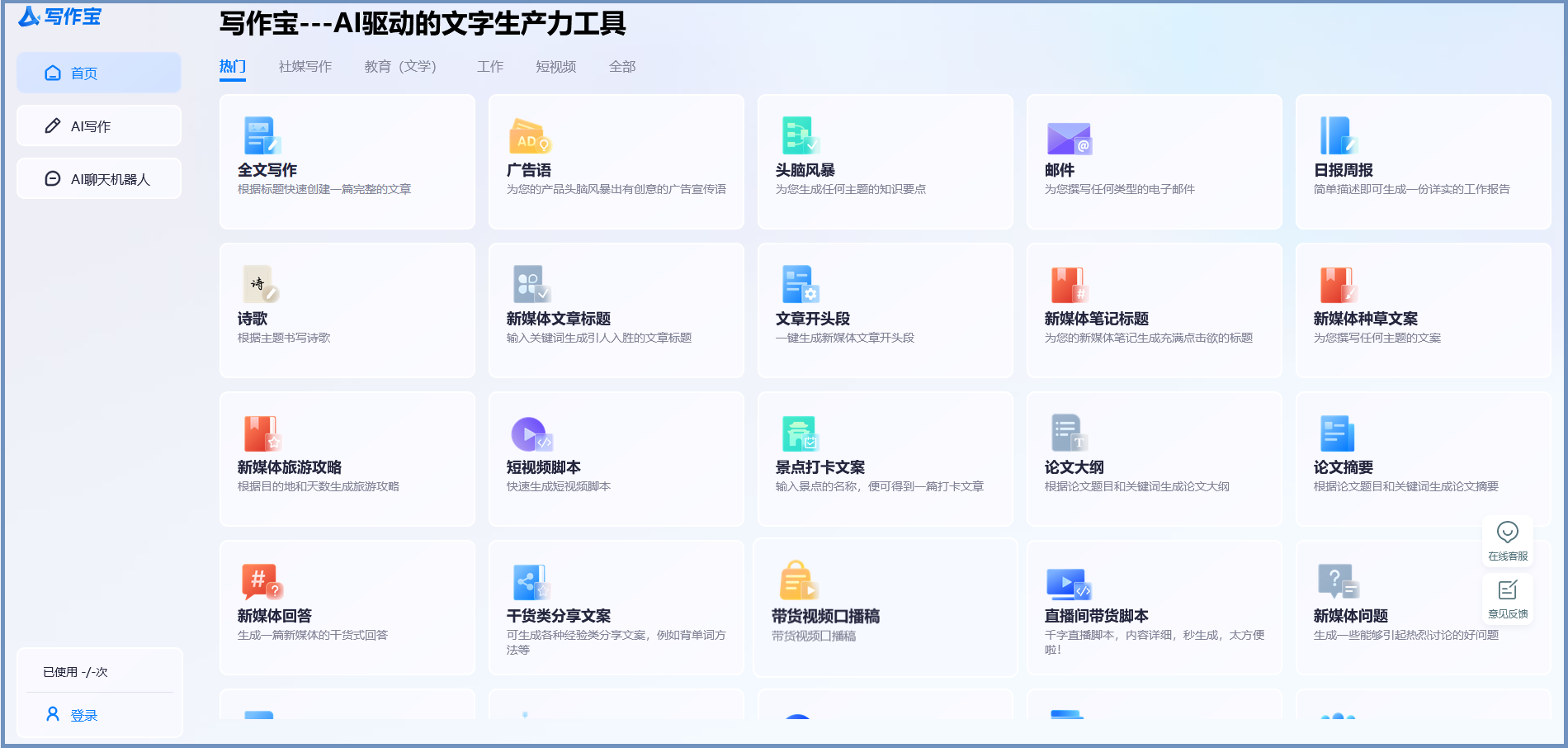
Task: Click the 带货视频口播稿 card title
Action: coord(826,617)
